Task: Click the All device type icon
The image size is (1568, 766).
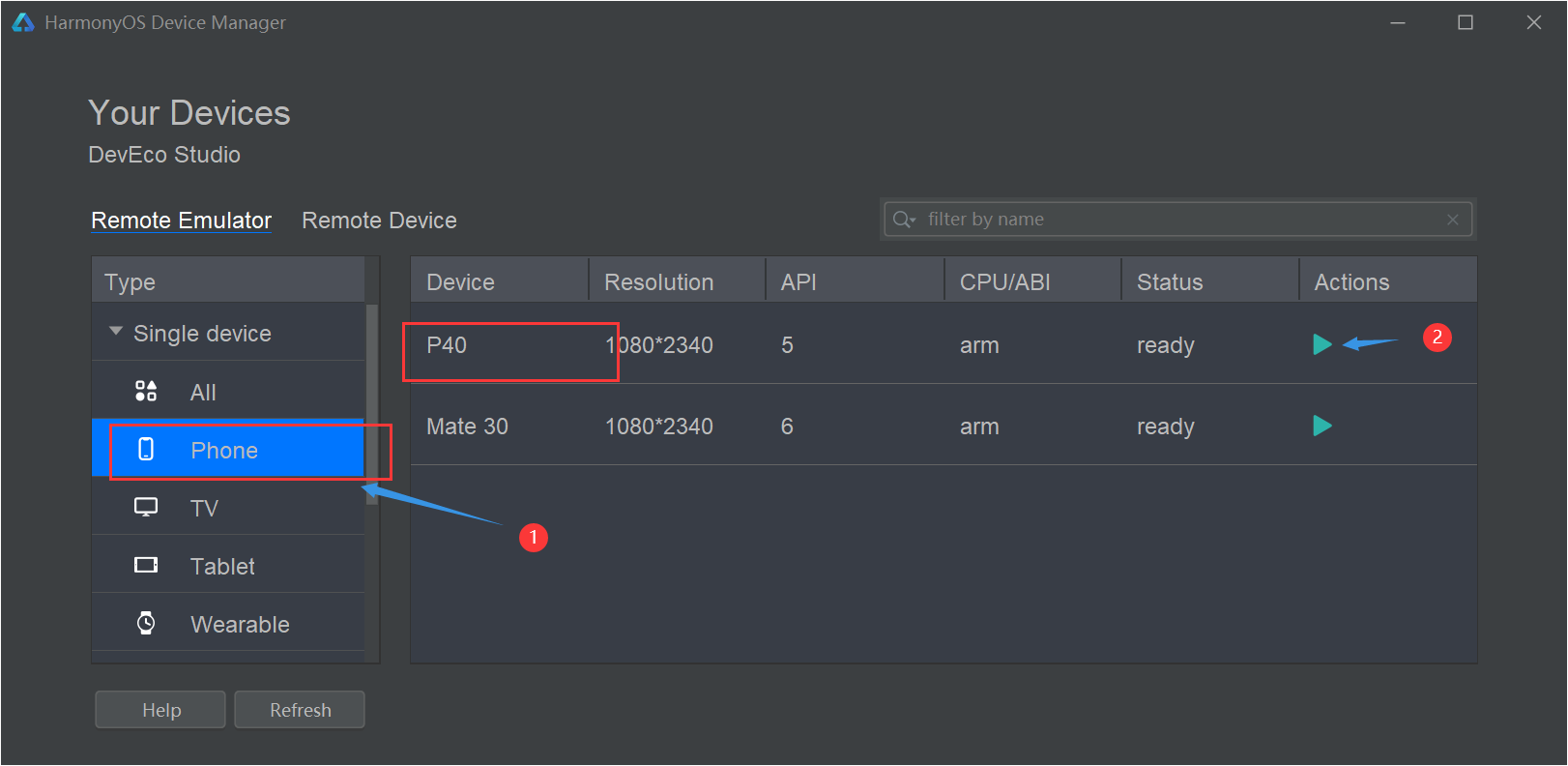Action: [146, 391]
